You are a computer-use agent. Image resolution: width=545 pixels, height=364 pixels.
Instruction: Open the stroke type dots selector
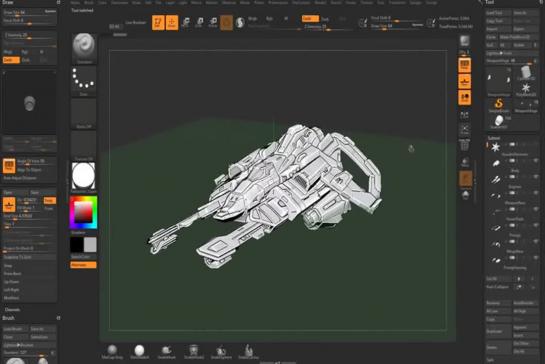click(84, 81)
